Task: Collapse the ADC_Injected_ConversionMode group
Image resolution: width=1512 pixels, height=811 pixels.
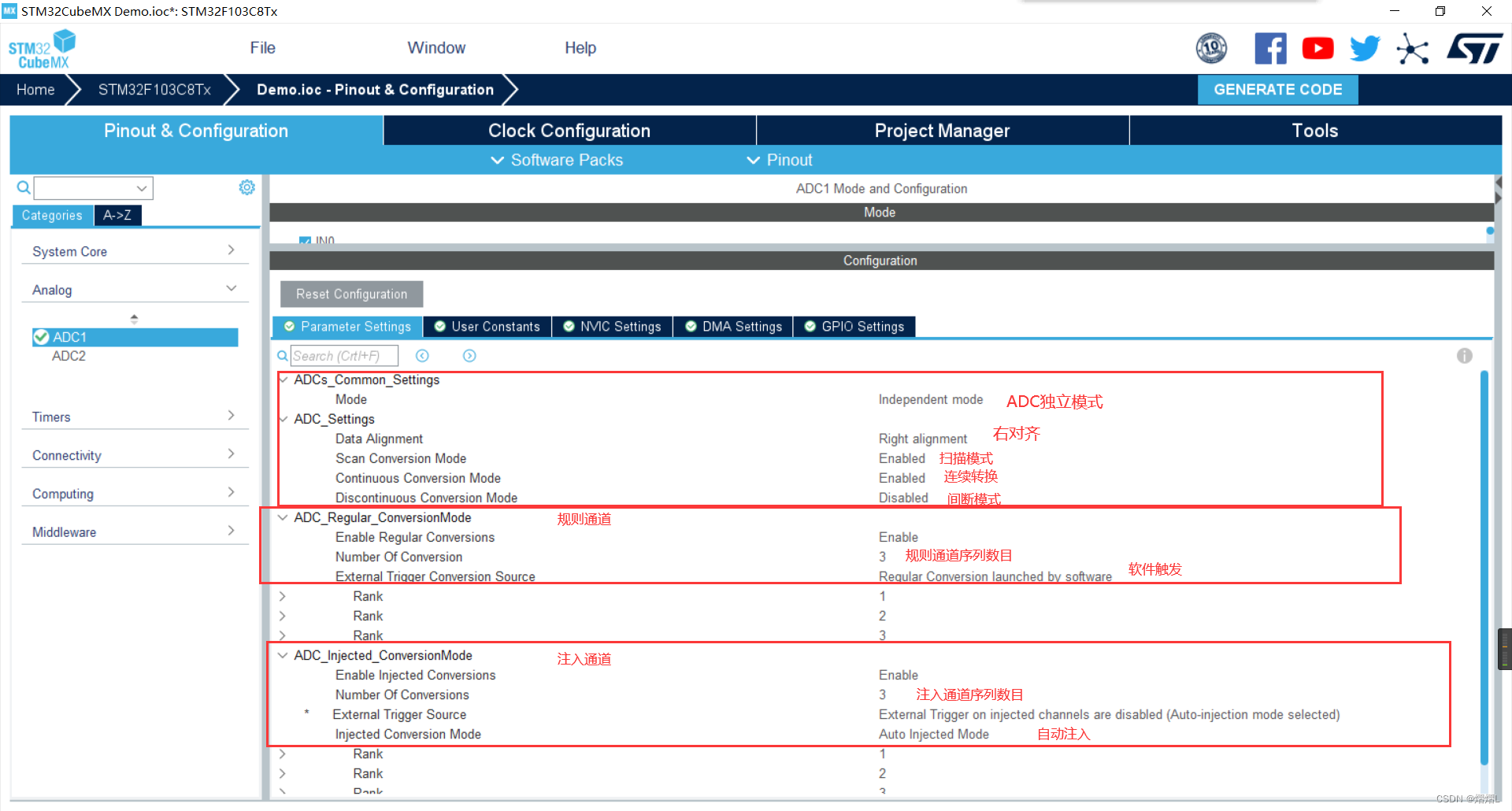Action: (283, 655)
